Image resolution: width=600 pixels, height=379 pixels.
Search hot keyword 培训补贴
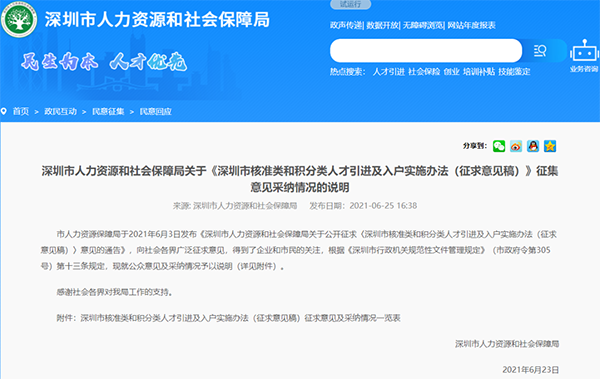coord(479,72)
